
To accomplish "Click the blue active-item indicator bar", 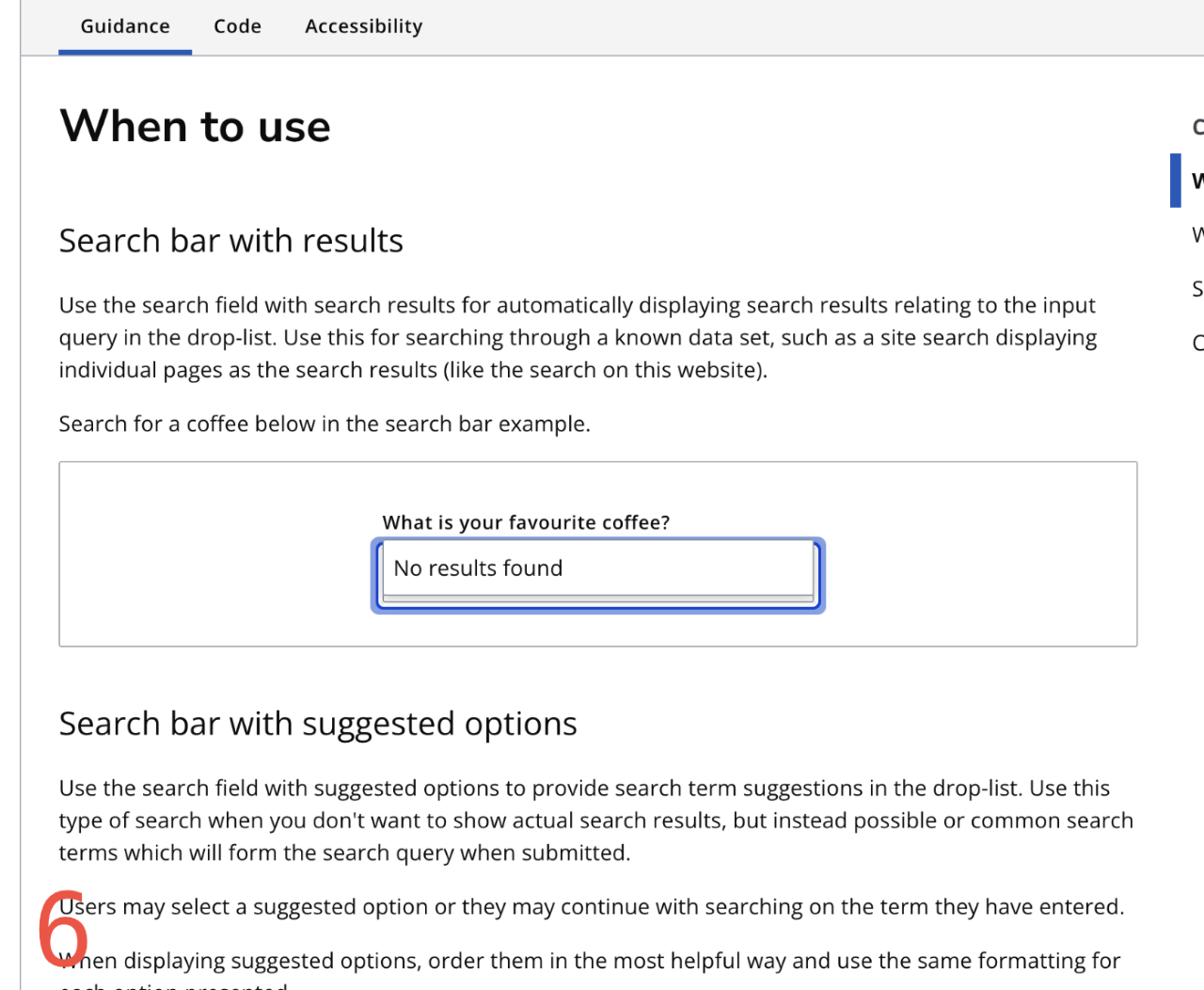I will [x=1175, y=180].
